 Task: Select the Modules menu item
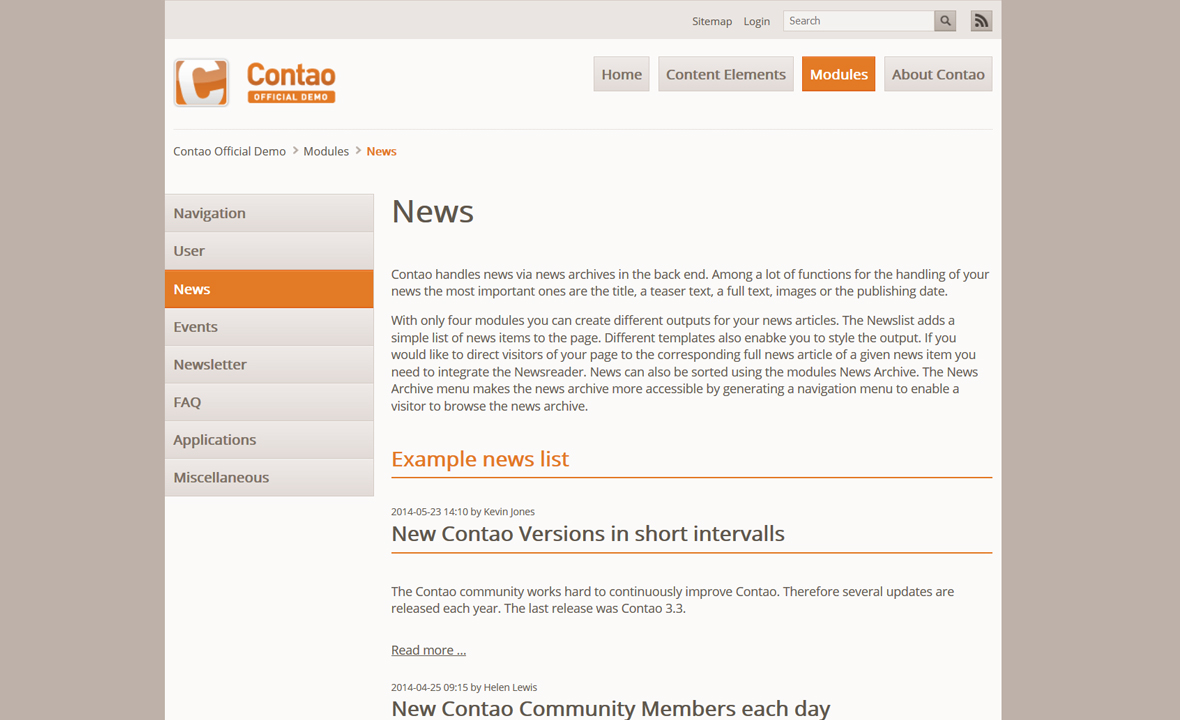[838, 74]
